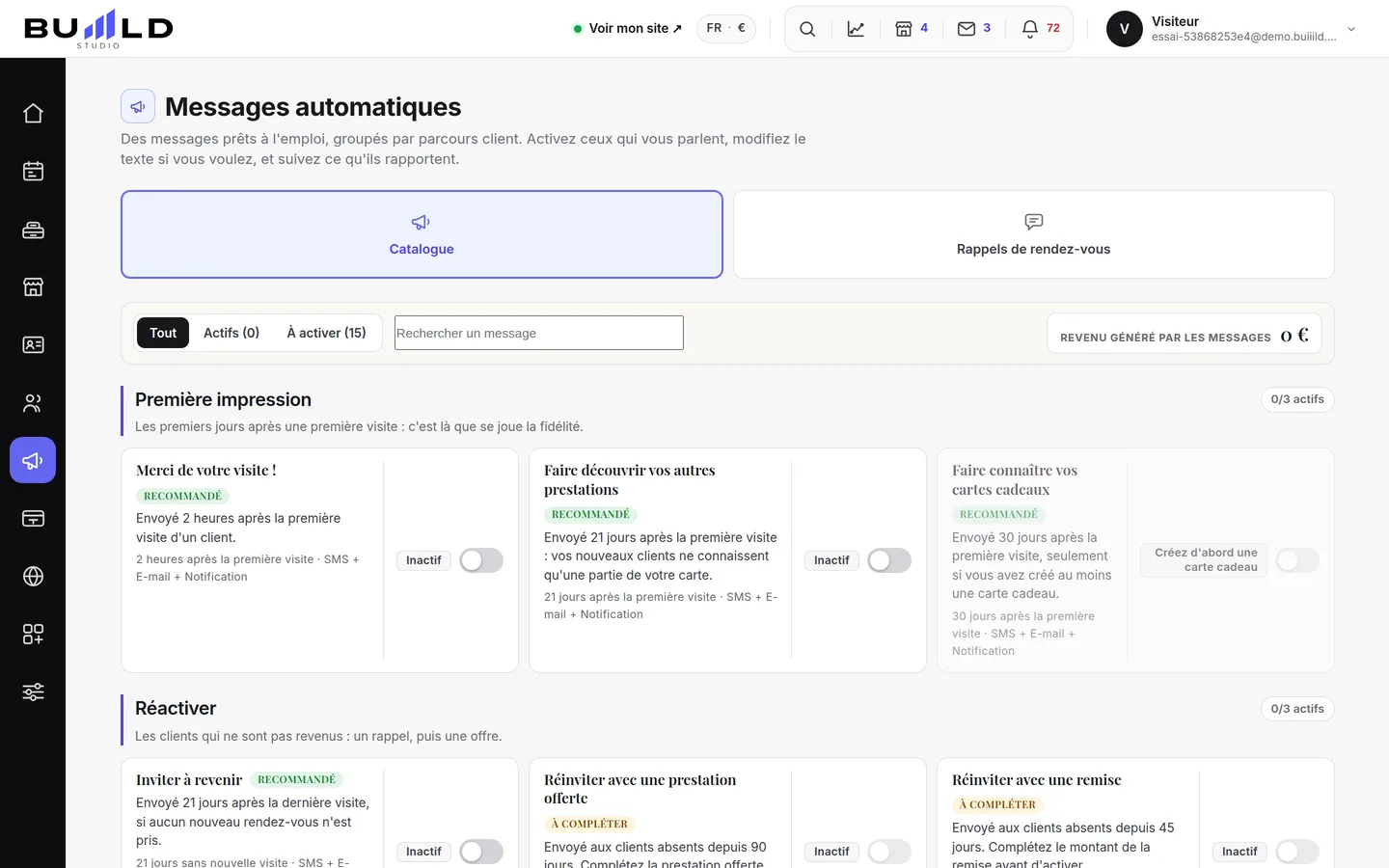Toggle 'Merci de votre visite !' message on
Image resolution: width=1389 pixels, height=868 pixels.
(481, 560)
